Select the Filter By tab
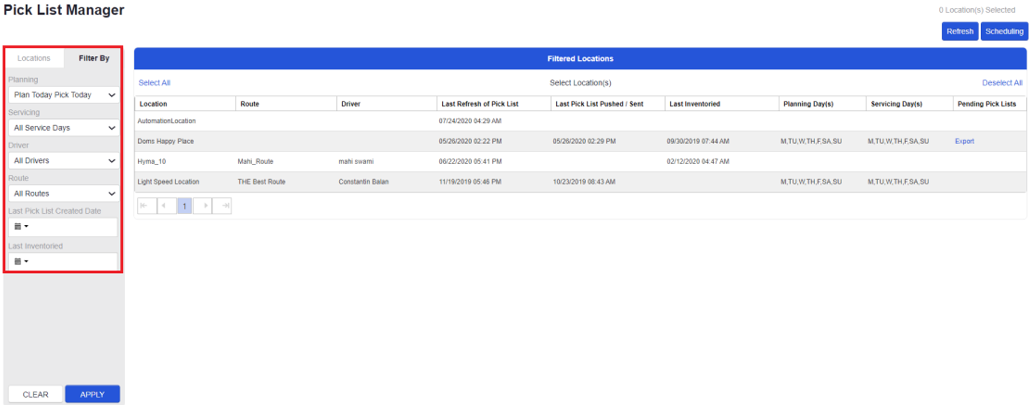1029x405 pixels. 94,58
